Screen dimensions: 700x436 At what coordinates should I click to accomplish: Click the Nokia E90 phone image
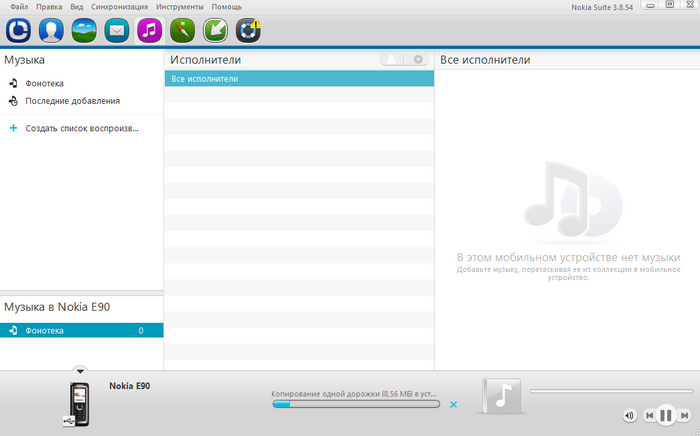pyautogui.click(x=79, y=404)
